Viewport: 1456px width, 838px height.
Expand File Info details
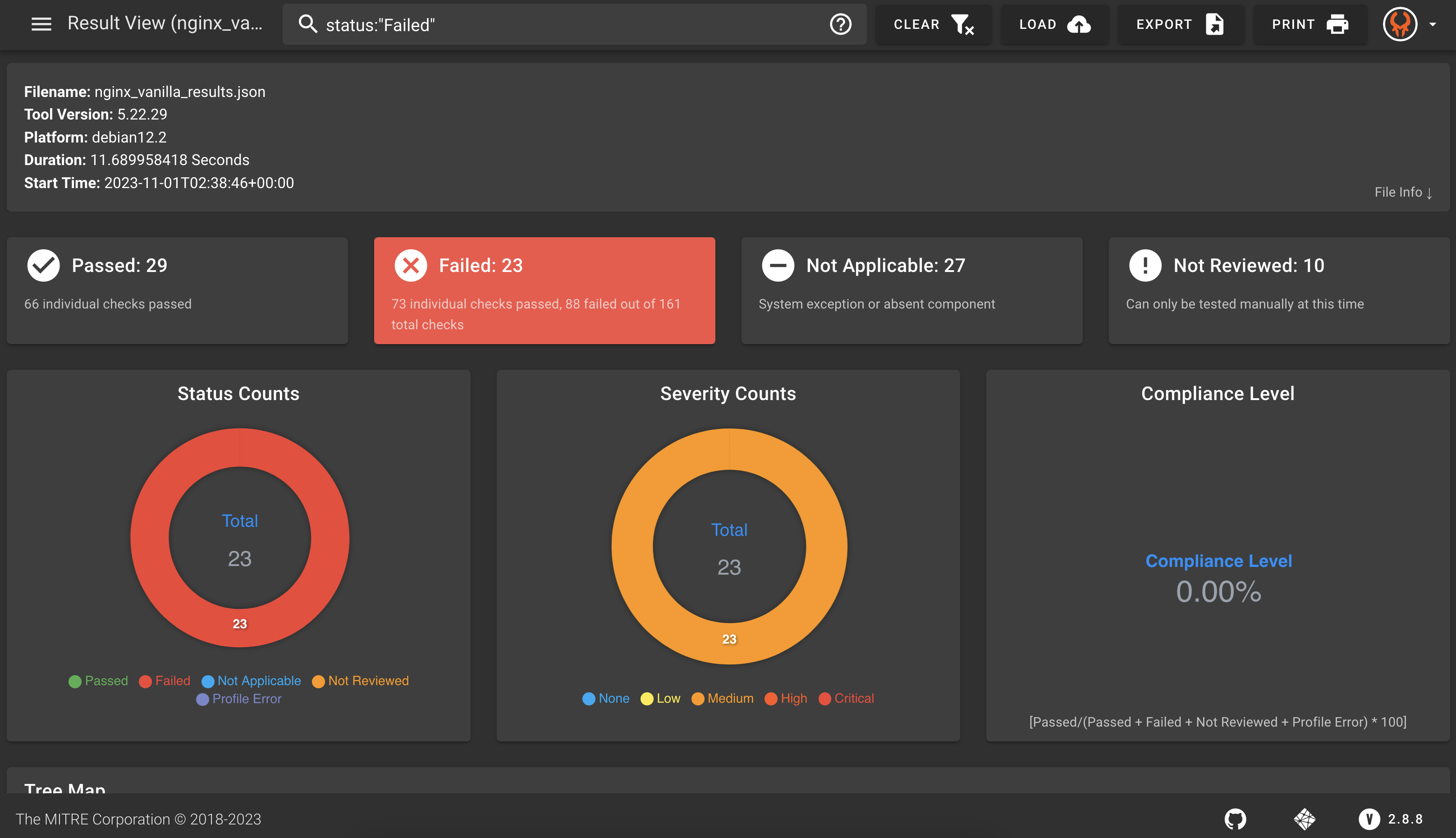click(1402, 192)
